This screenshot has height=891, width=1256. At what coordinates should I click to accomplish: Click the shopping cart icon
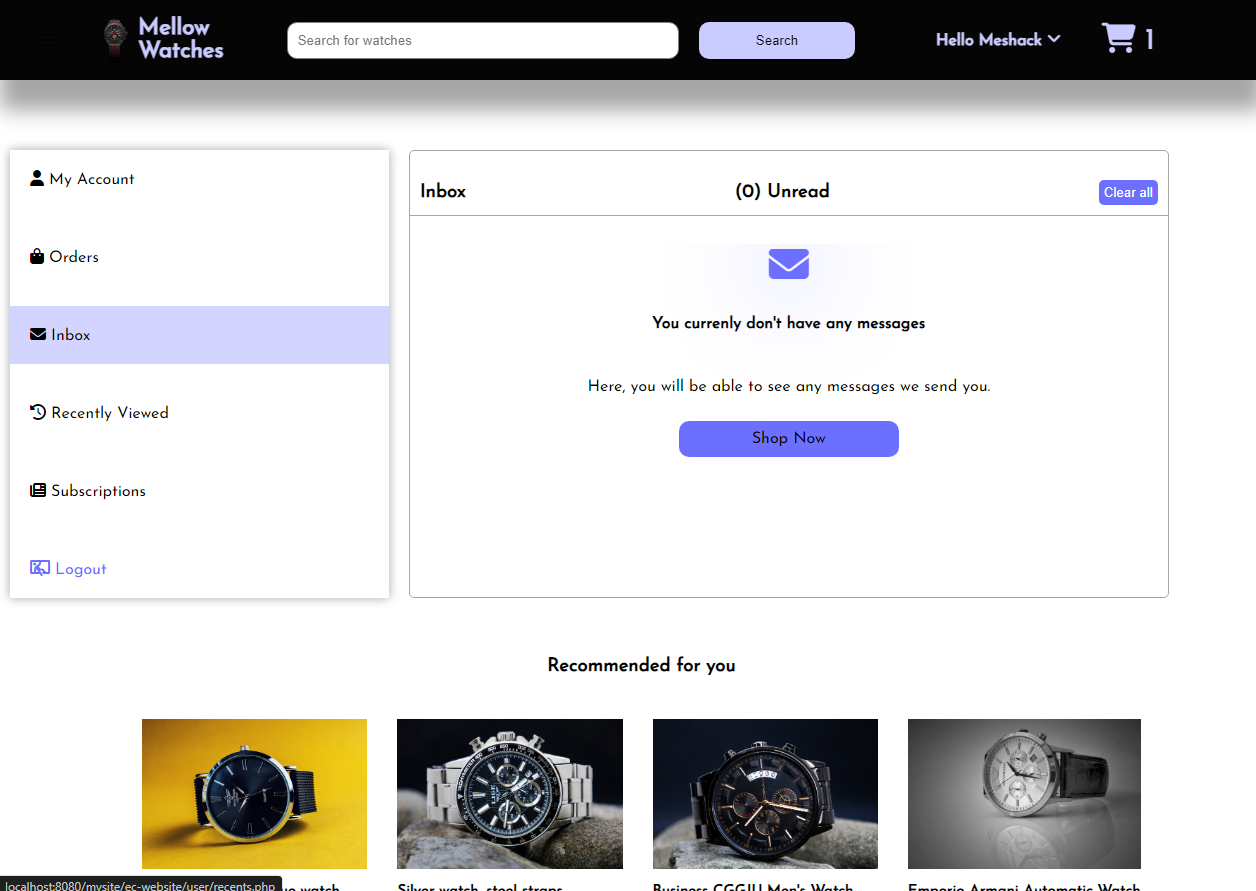[1116, 37]
